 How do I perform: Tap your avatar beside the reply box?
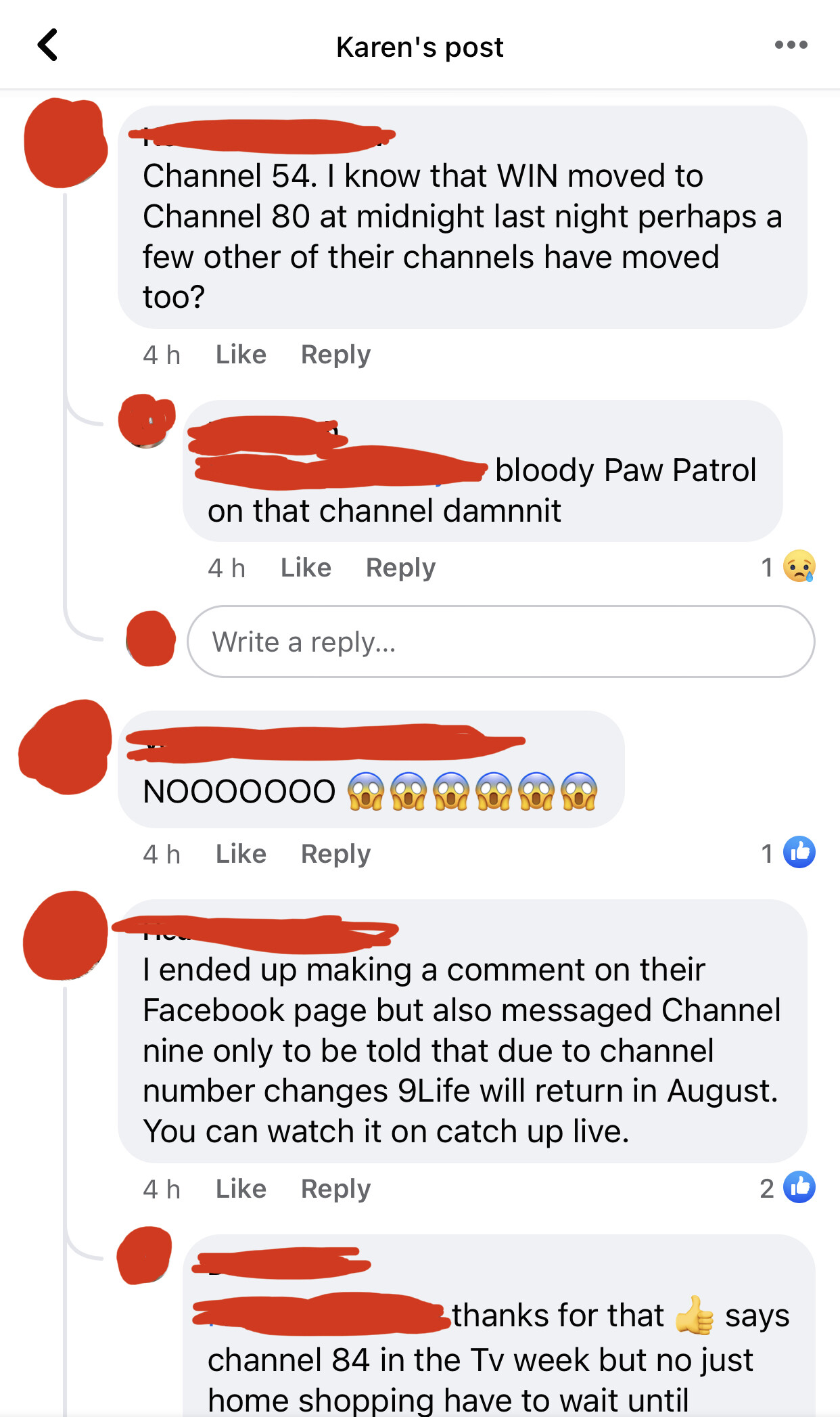(151, 639)
